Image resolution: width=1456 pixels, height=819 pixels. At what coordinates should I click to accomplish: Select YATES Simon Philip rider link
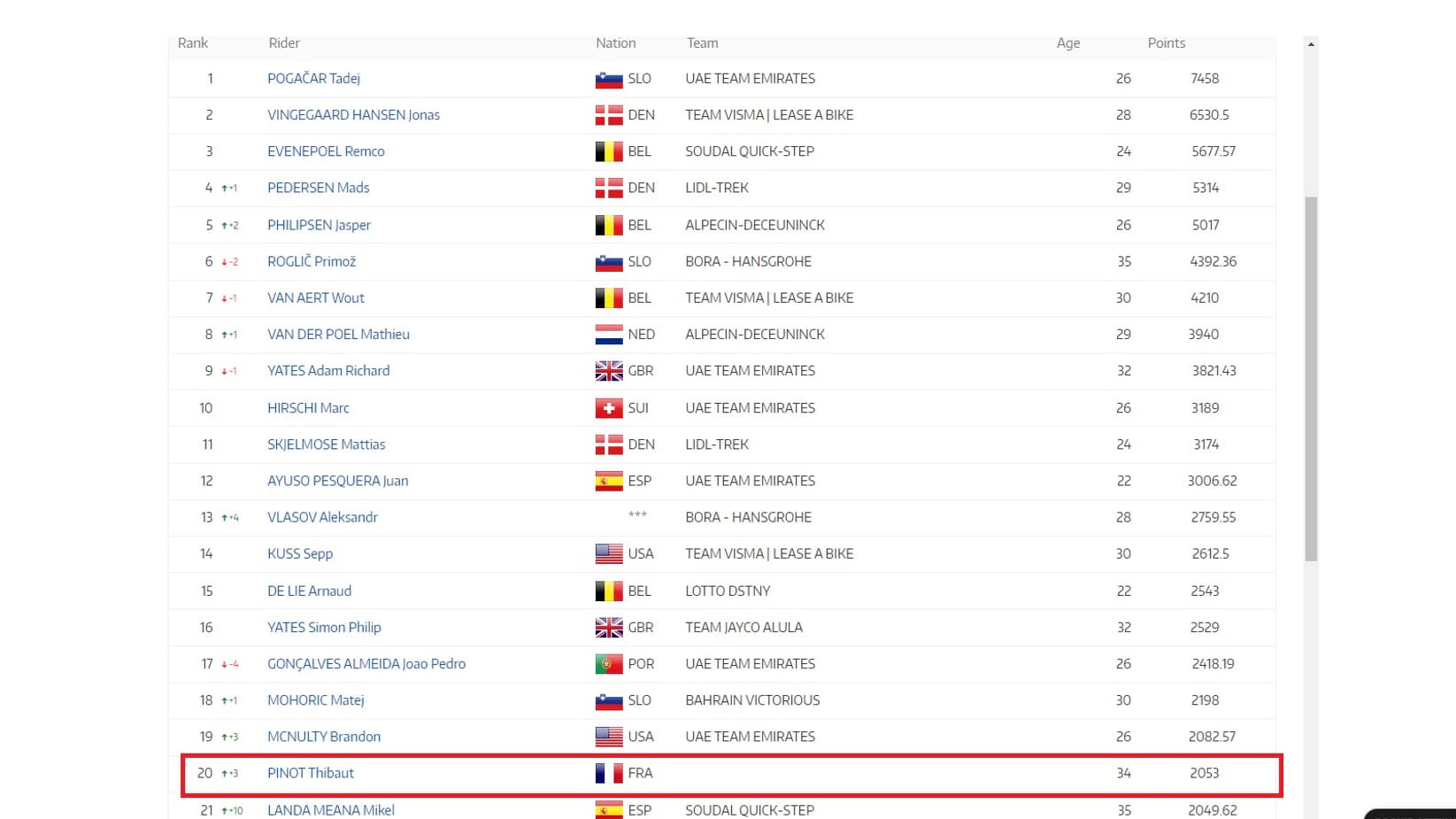tap(324, 627)
